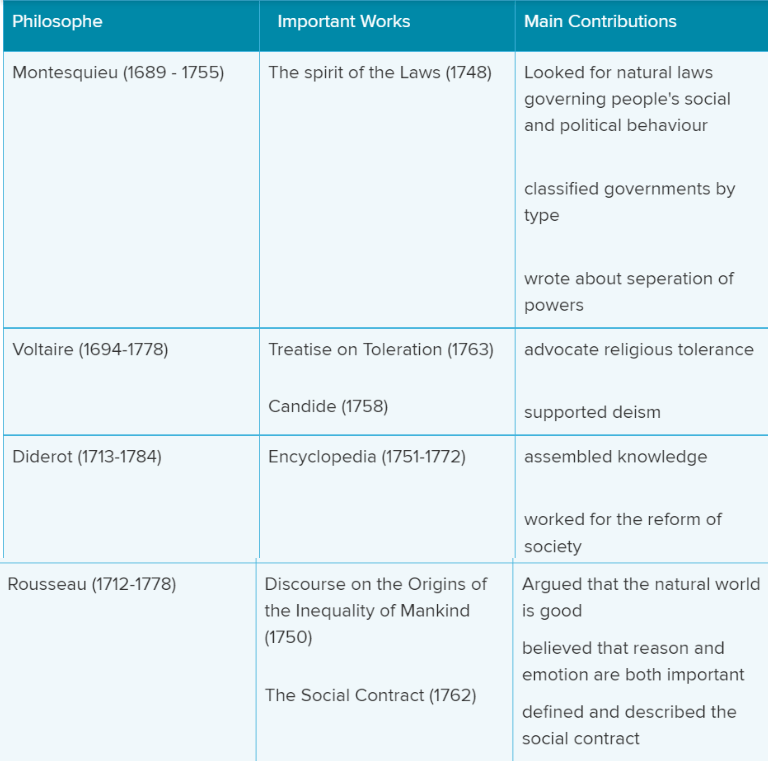Click the Encyclopedia (1751-1772) entry

(367, 457)
